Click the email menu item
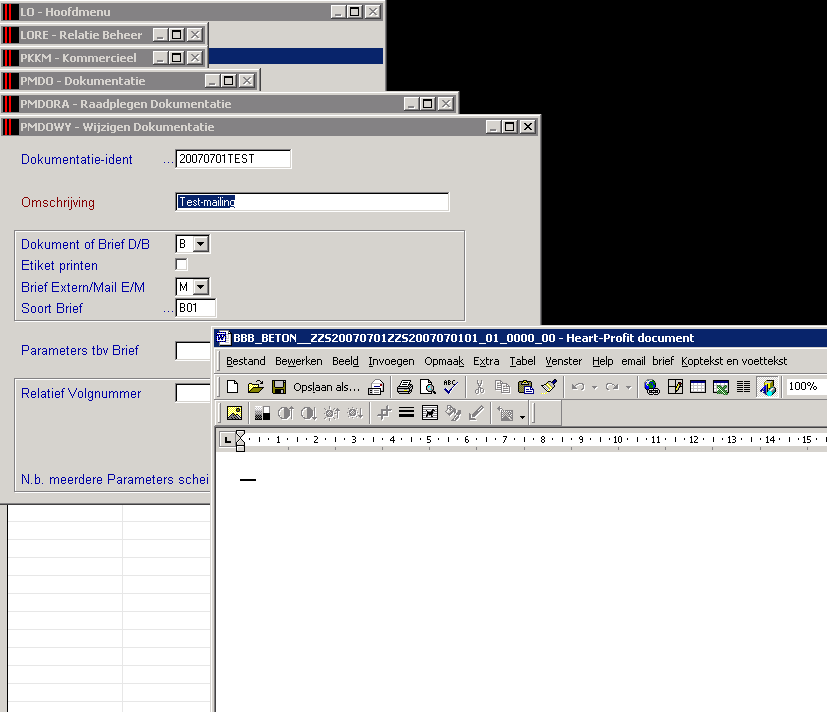This screenshot has height=712, width=827. (633, 361)
